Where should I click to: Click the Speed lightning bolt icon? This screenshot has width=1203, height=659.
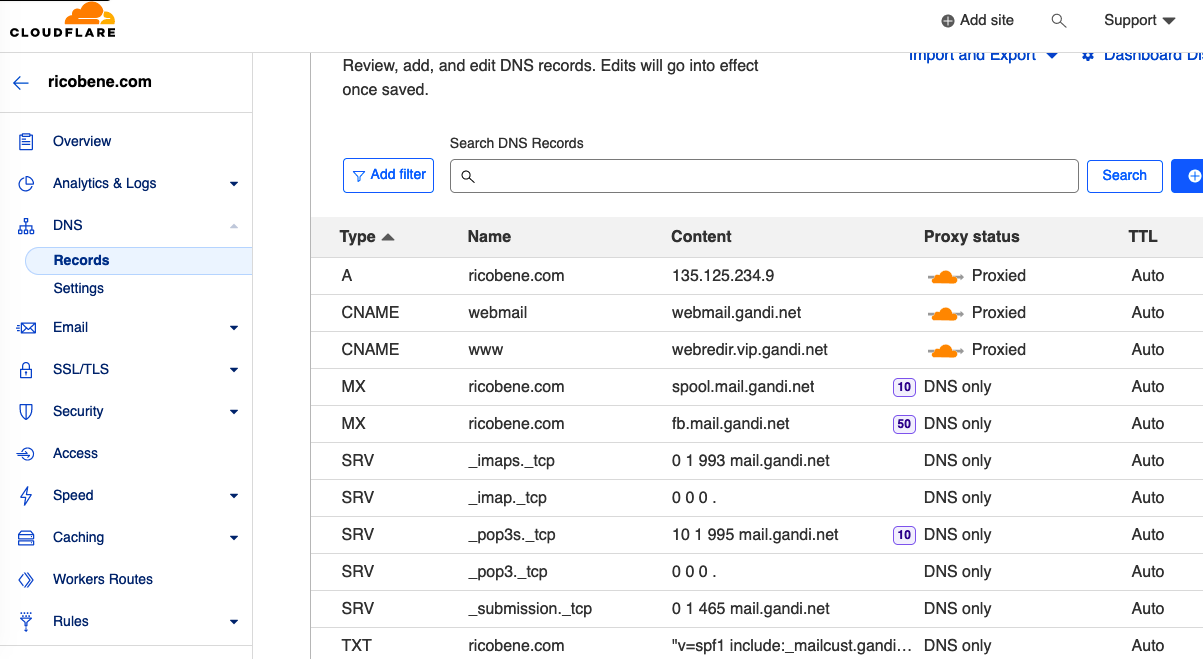[x=27, y=495]
